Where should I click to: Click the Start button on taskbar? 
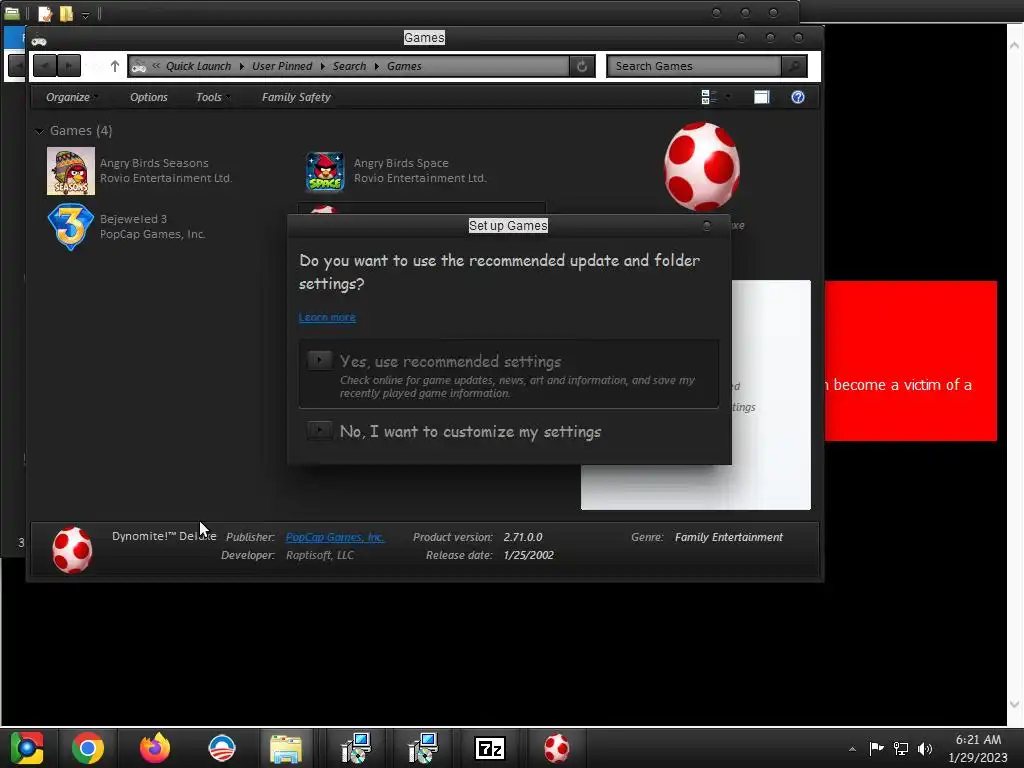(26, 748)
